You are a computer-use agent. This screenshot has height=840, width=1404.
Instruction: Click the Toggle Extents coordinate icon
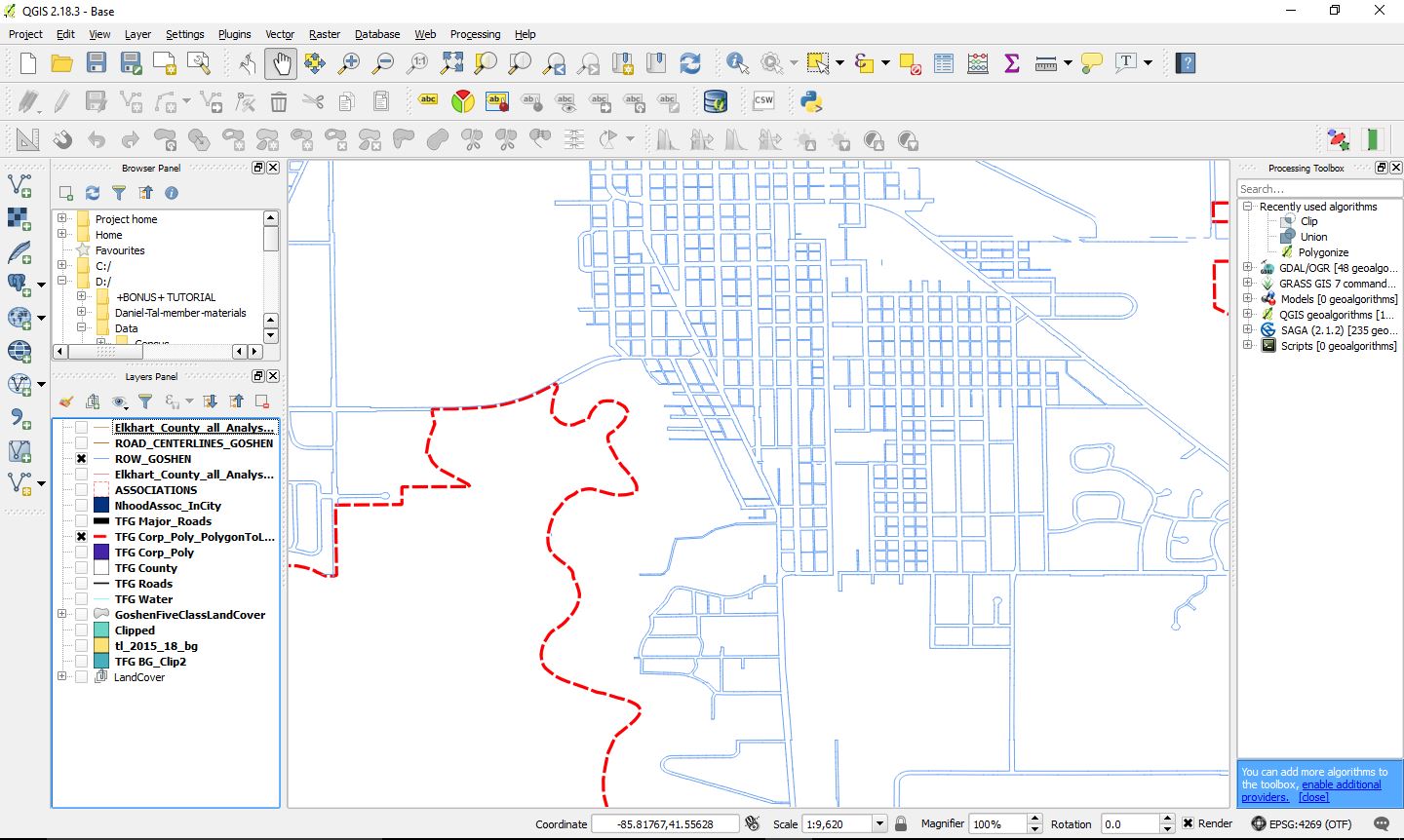[x=752, y=823]
